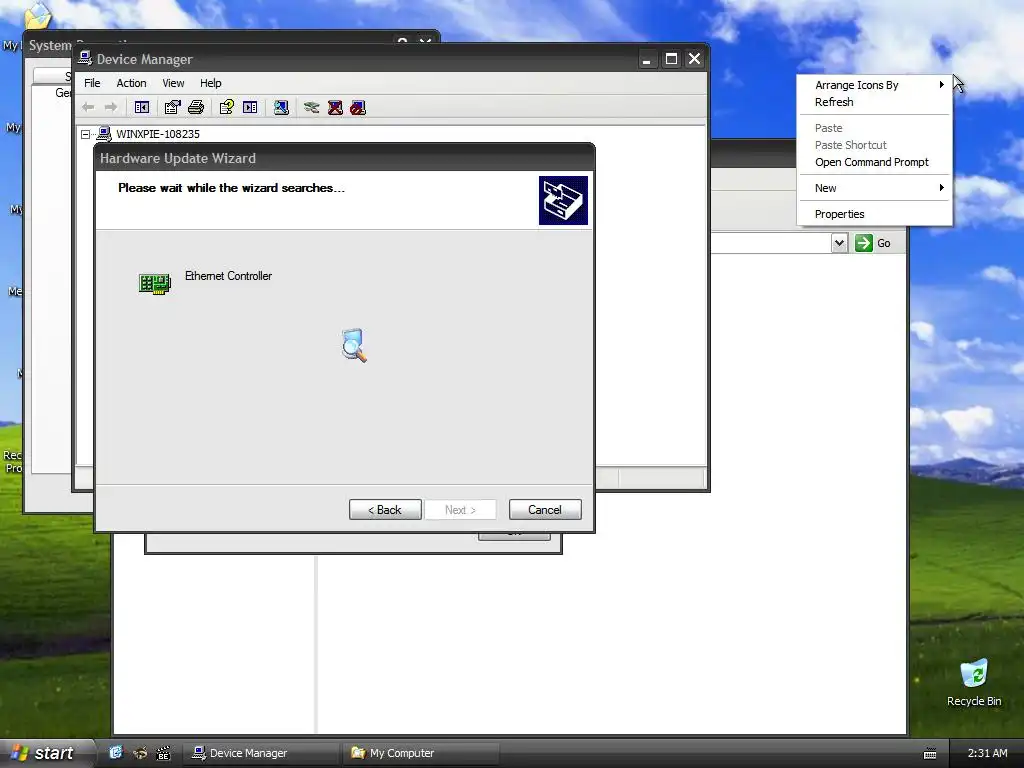Image resolution: width=1024 pixels, height=768 pixels.
Task: Click the Hardware Update Wizard header graphic
Action: (563, 200)
